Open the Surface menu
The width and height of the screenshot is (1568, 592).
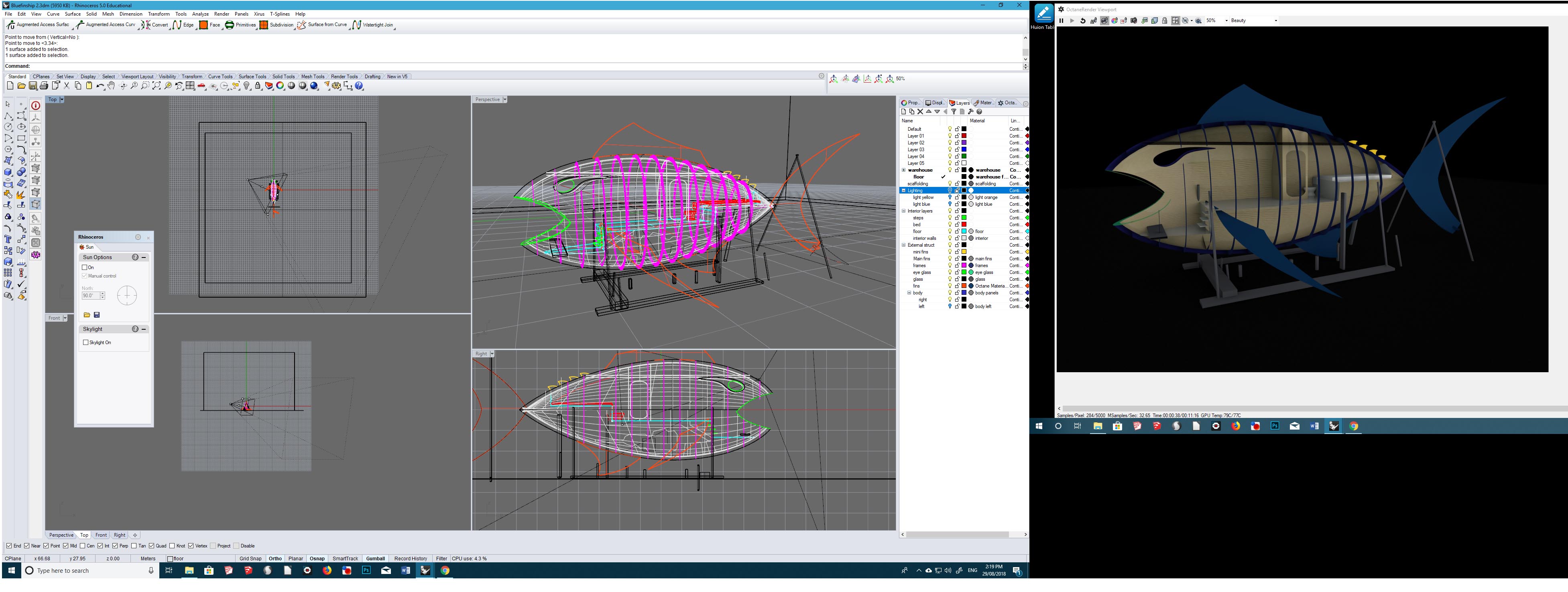(x=72, y=14)
